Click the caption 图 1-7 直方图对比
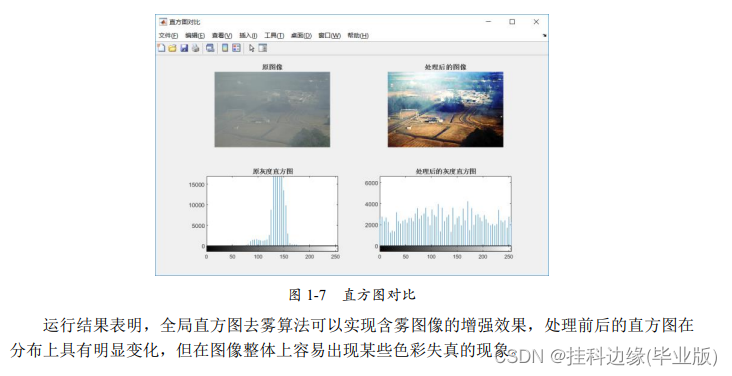Image resolution: width=732 pixels, height=376 pixels. tap(352, 295)
